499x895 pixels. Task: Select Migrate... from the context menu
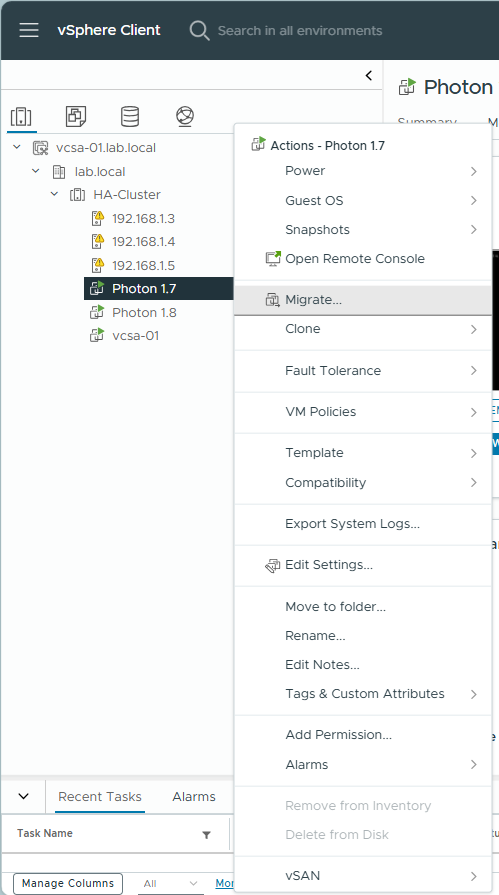click(363, 300)
